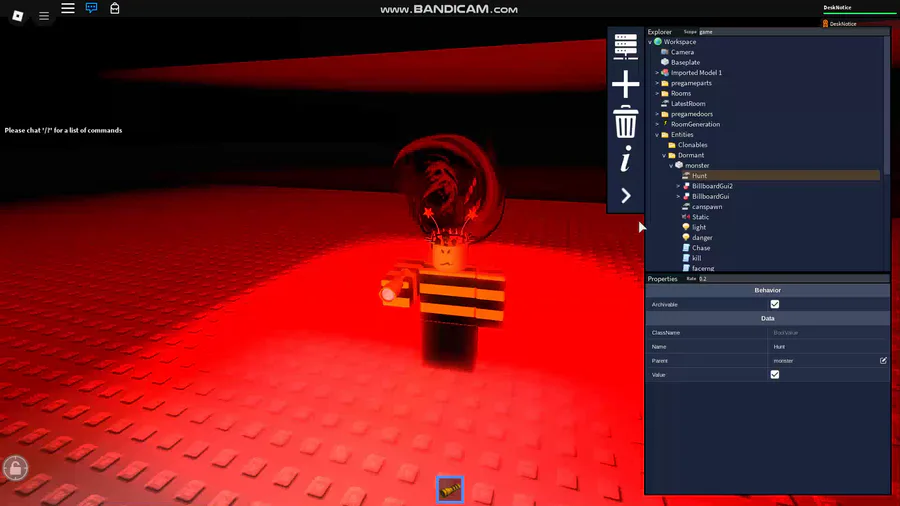Toggle the Value property checkbox
This screenshot has width=900, height=506.
point(775,375)
